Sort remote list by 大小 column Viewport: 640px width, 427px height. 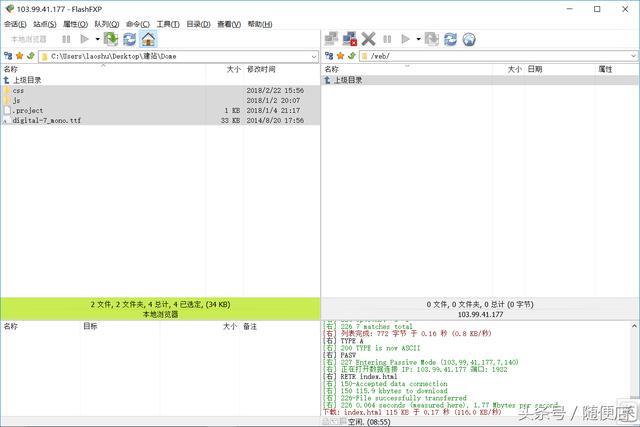coord(508,69)
